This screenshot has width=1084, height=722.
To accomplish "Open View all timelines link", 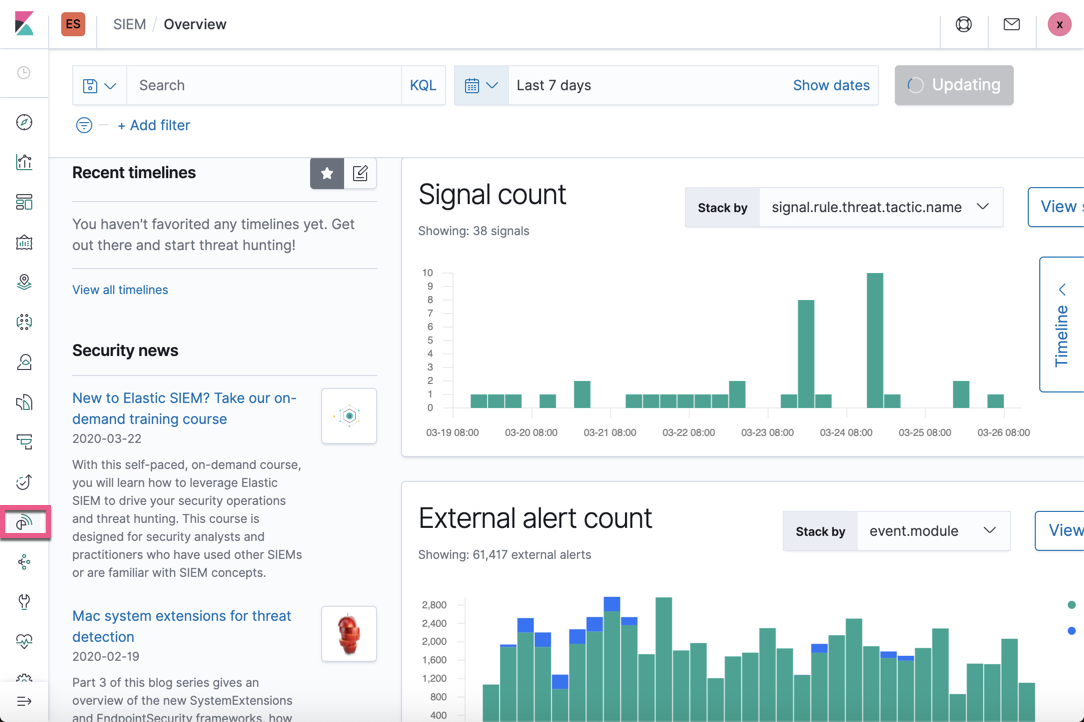I will pyautogui.click(x=120, y=290).
